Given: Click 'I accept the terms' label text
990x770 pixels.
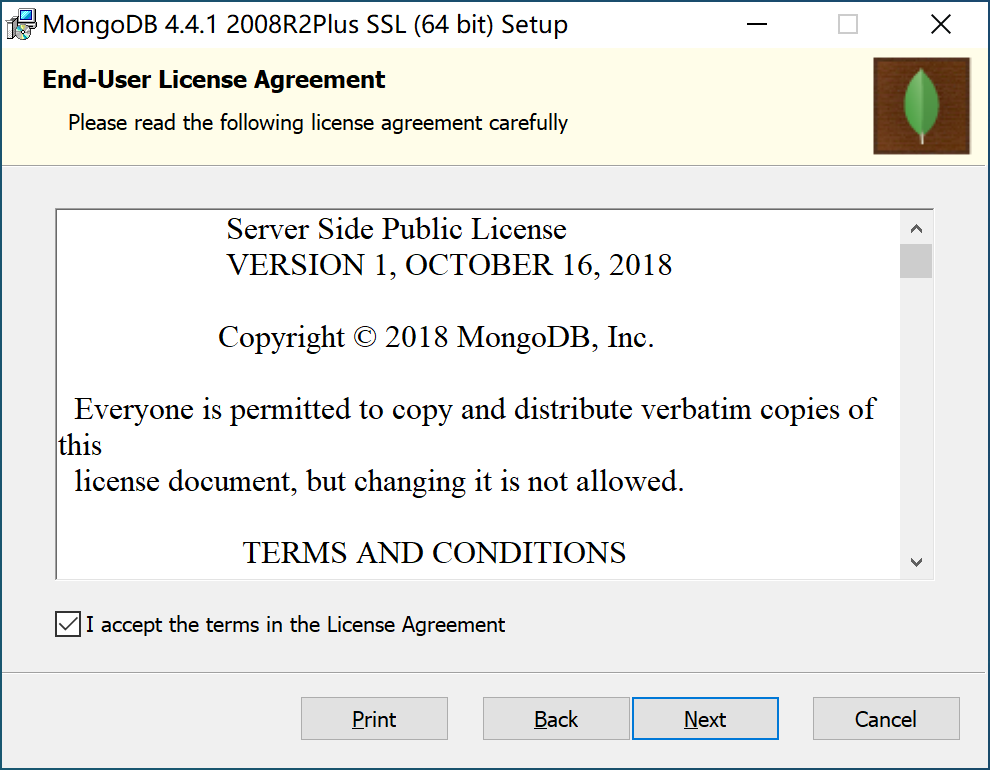Looking at the screenshot, I should [x=295, y=625].
